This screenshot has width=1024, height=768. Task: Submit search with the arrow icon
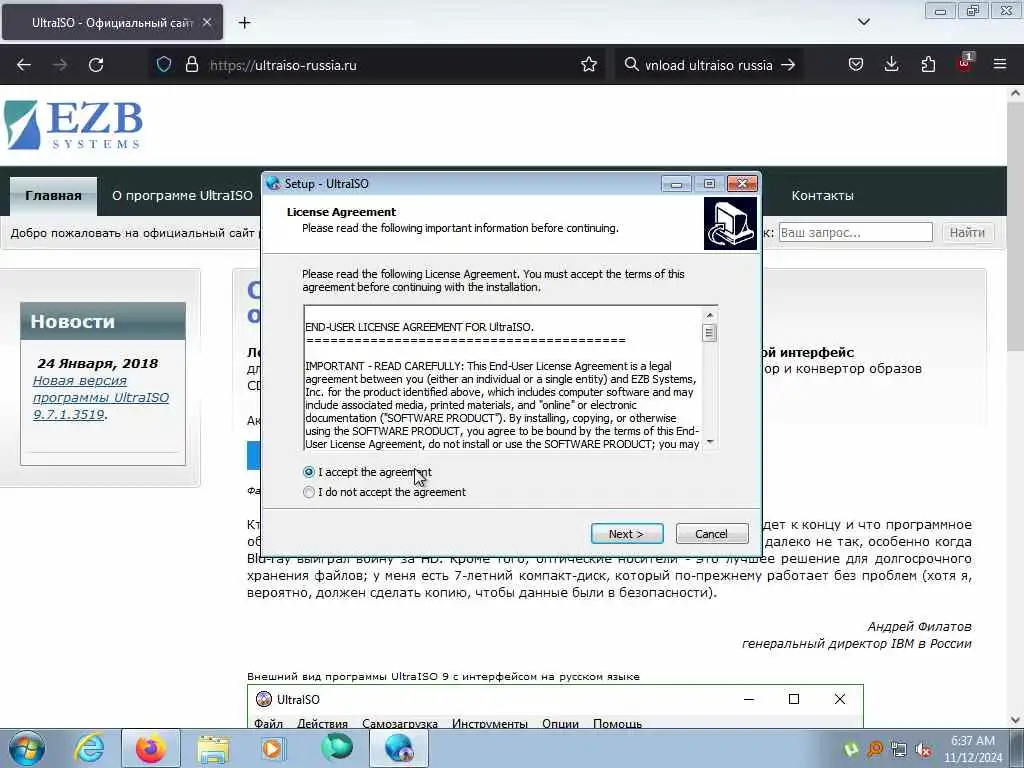point(788,65)
